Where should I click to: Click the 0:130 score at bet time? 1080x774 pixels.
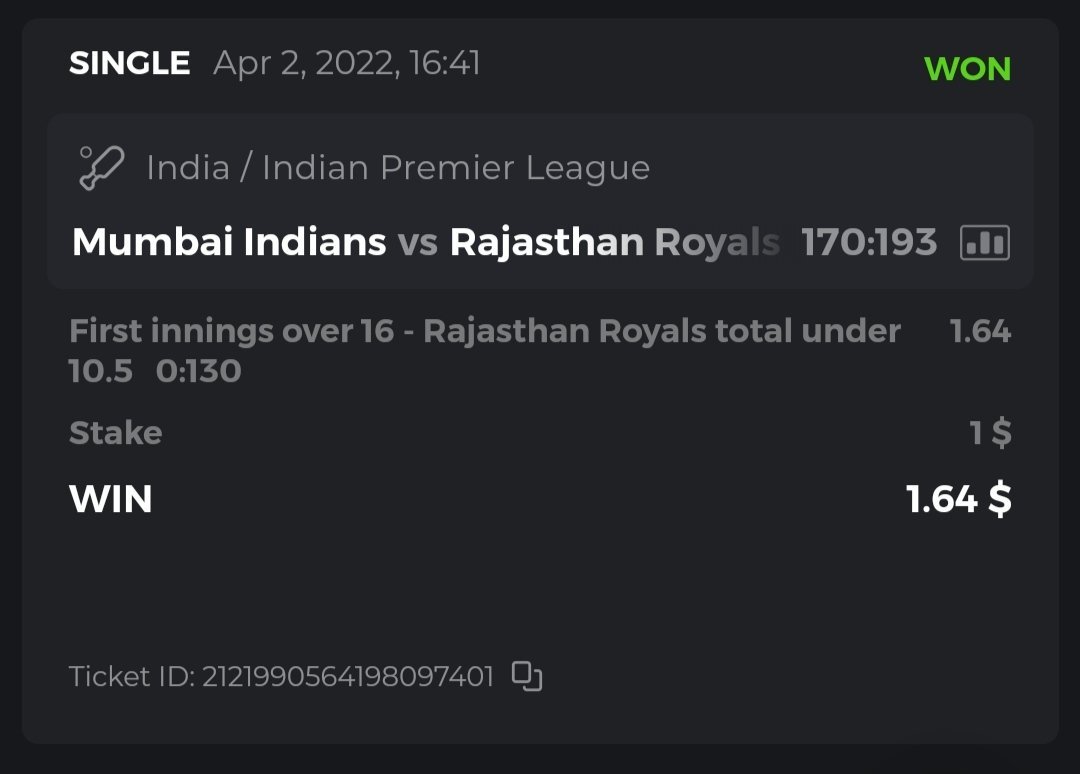[199, 371]
